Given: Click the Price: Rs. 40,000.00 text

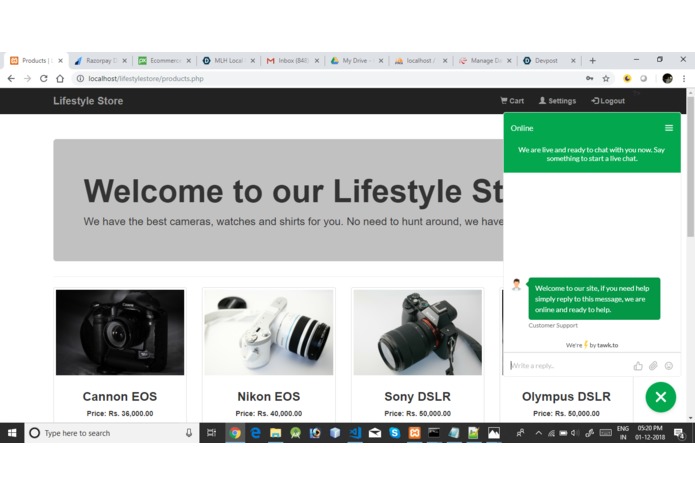Looking at the screenshot, I should click(269, 413).
